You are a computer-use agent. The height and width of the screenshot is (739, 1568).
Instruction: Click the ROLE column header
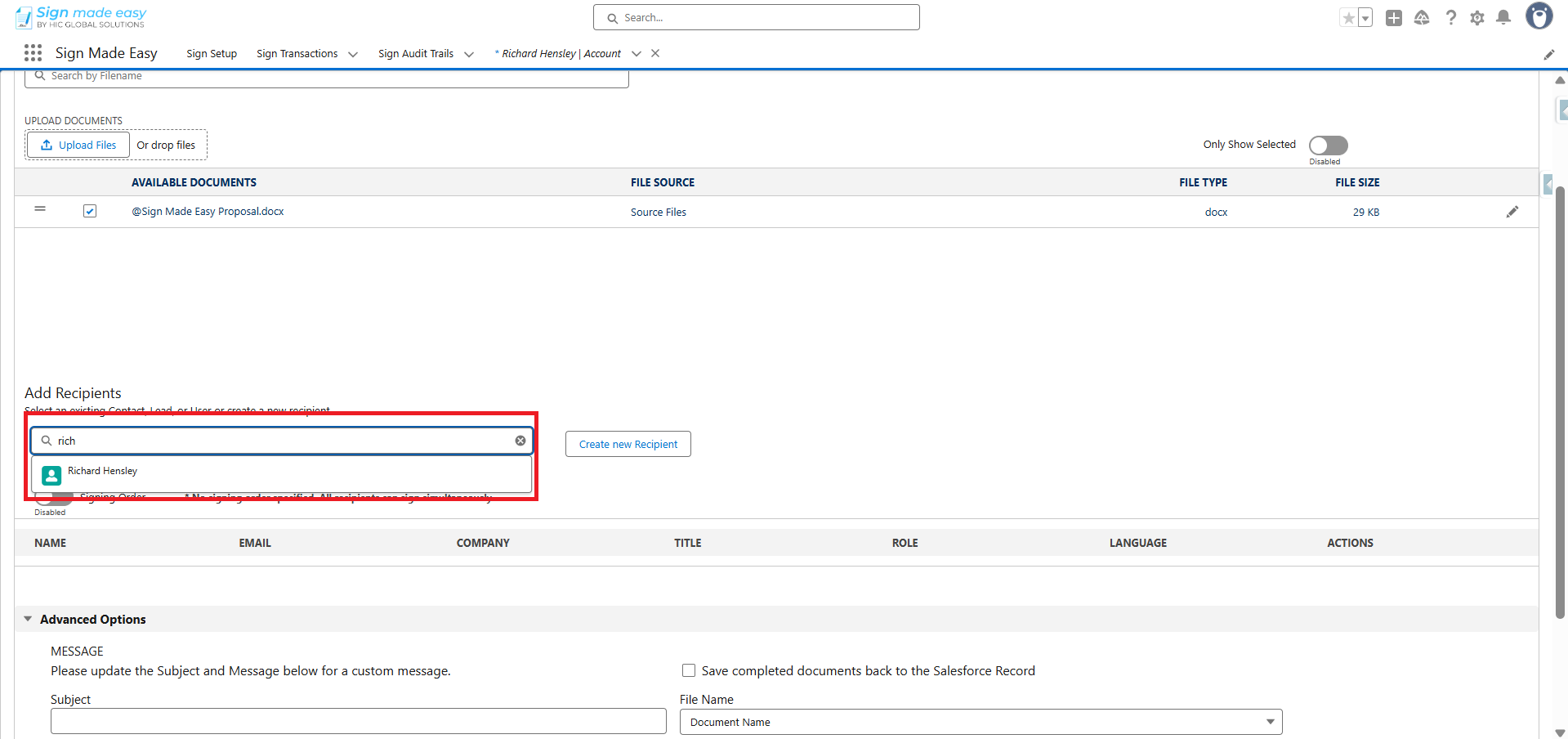click(905, 543)
